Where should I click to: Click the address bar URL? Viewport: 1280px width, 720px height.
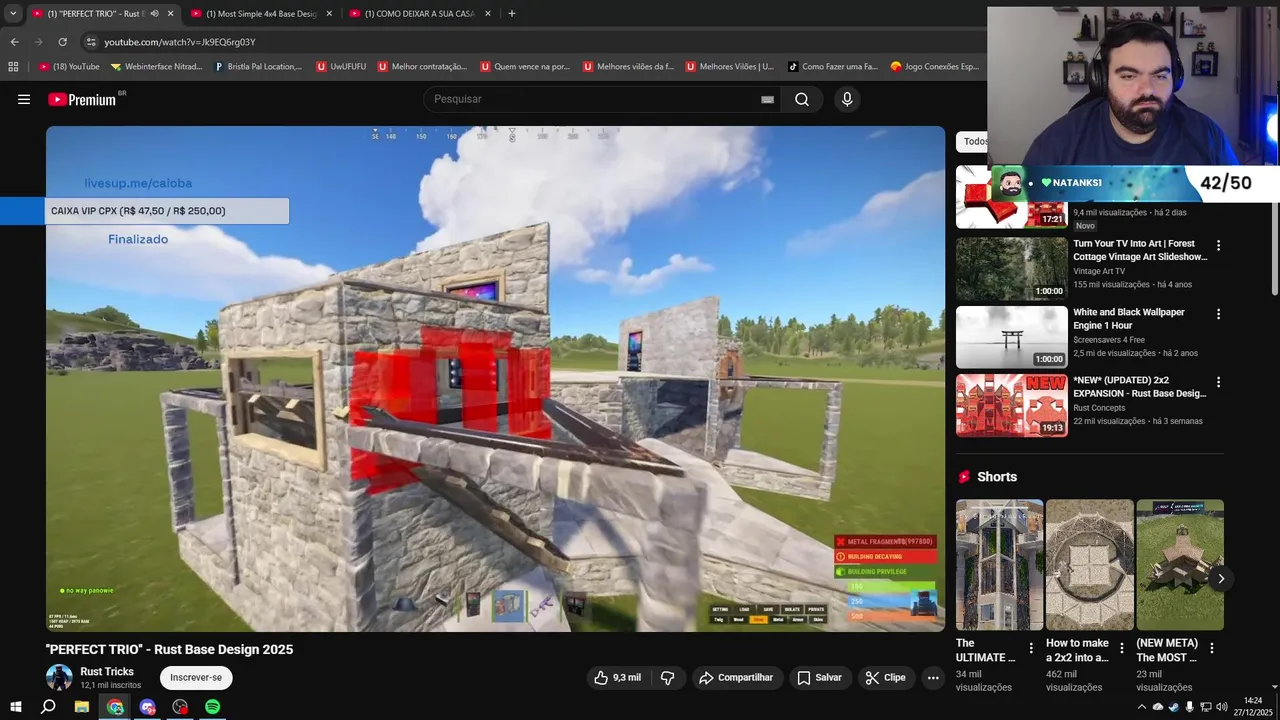point(180,42)
